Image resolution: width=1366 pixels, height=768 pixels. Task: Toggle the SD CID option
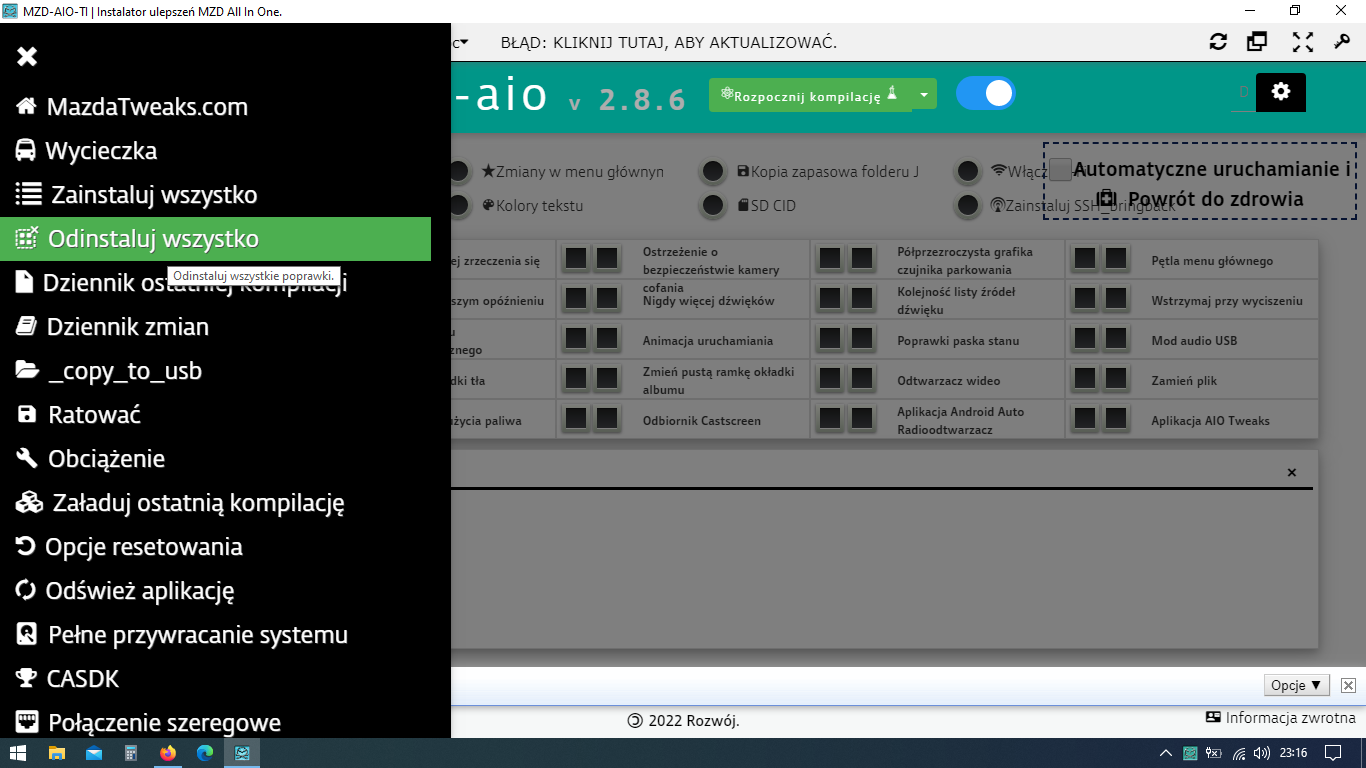click(x=712, y=206)
